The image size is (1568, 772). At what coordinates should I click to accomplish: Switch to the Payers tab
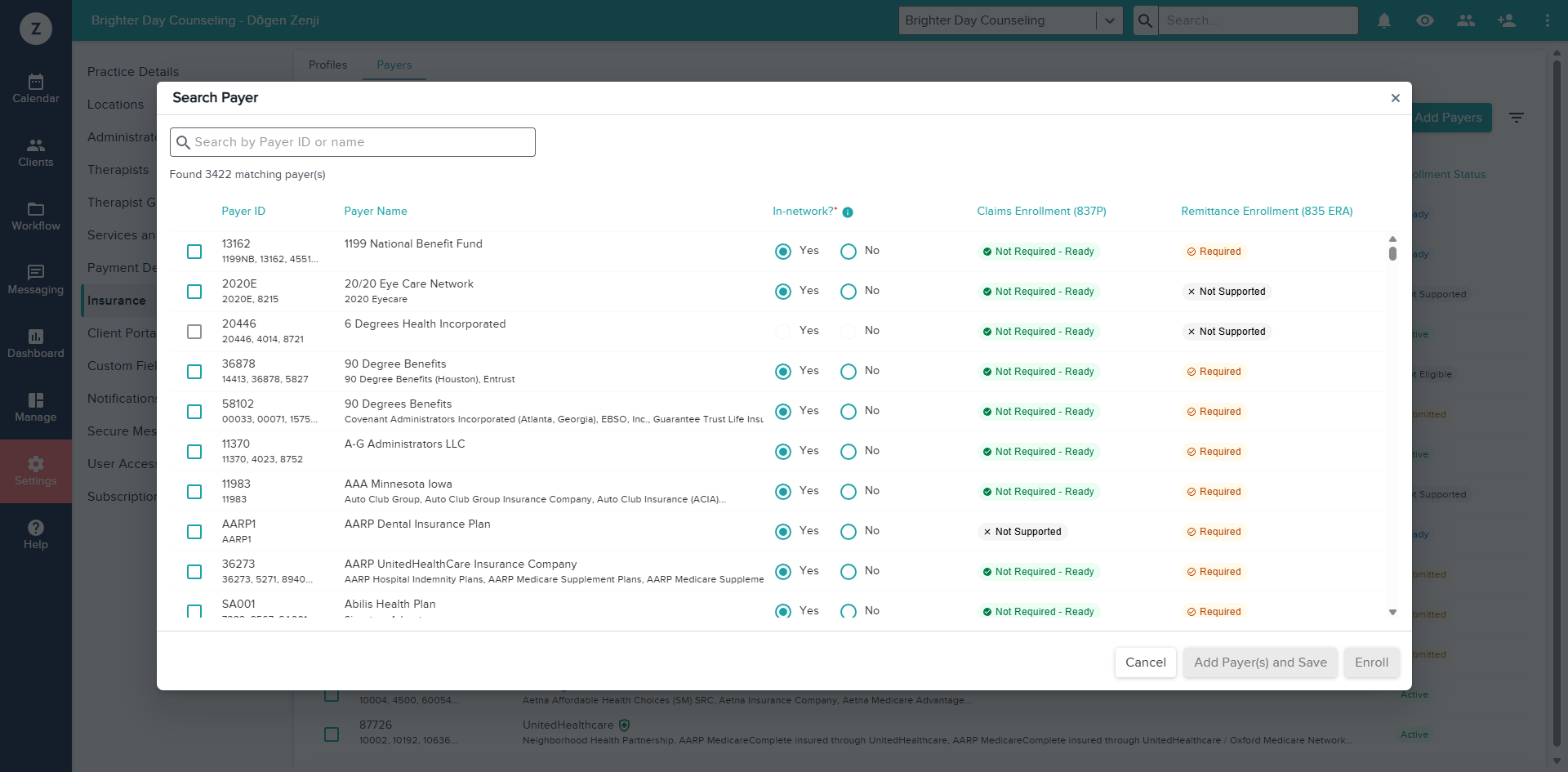(394, 65)
